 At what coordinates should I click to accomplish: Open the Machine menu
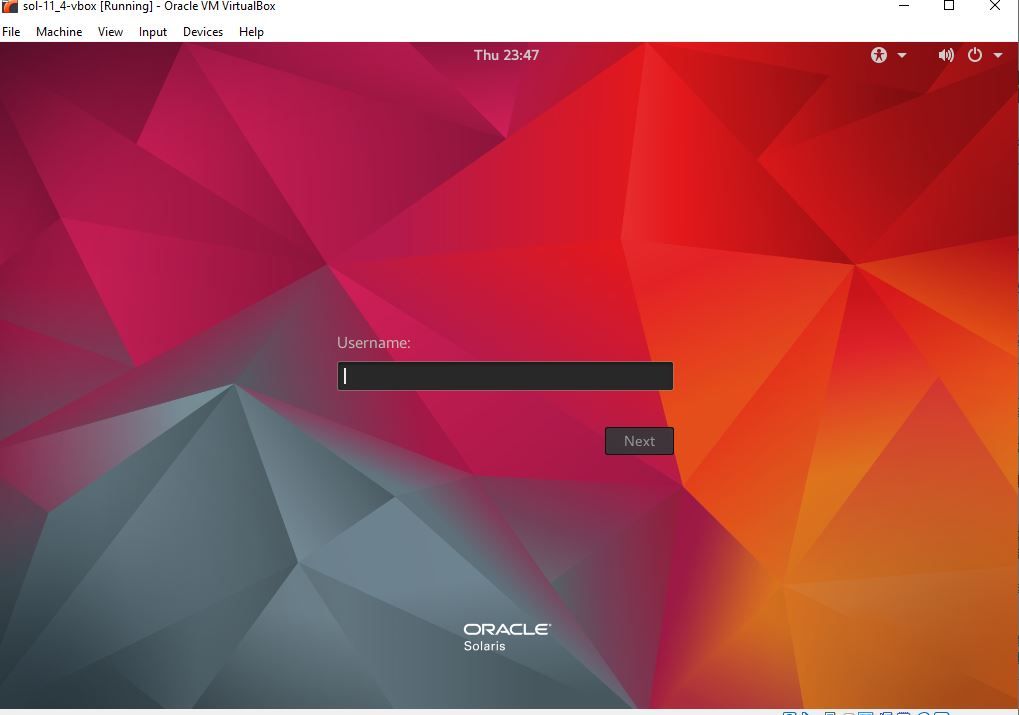pos(59,32)
